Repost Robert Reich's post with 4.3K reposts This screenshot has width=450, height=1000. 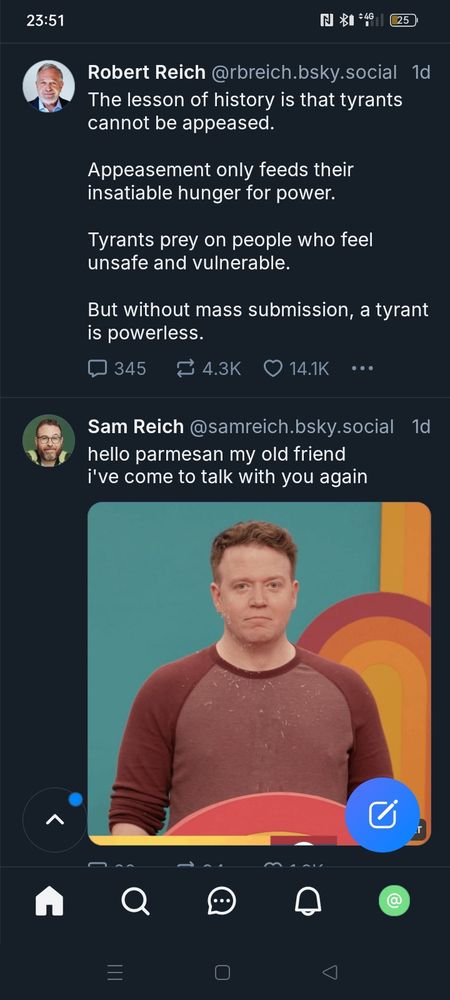[208, 369]
